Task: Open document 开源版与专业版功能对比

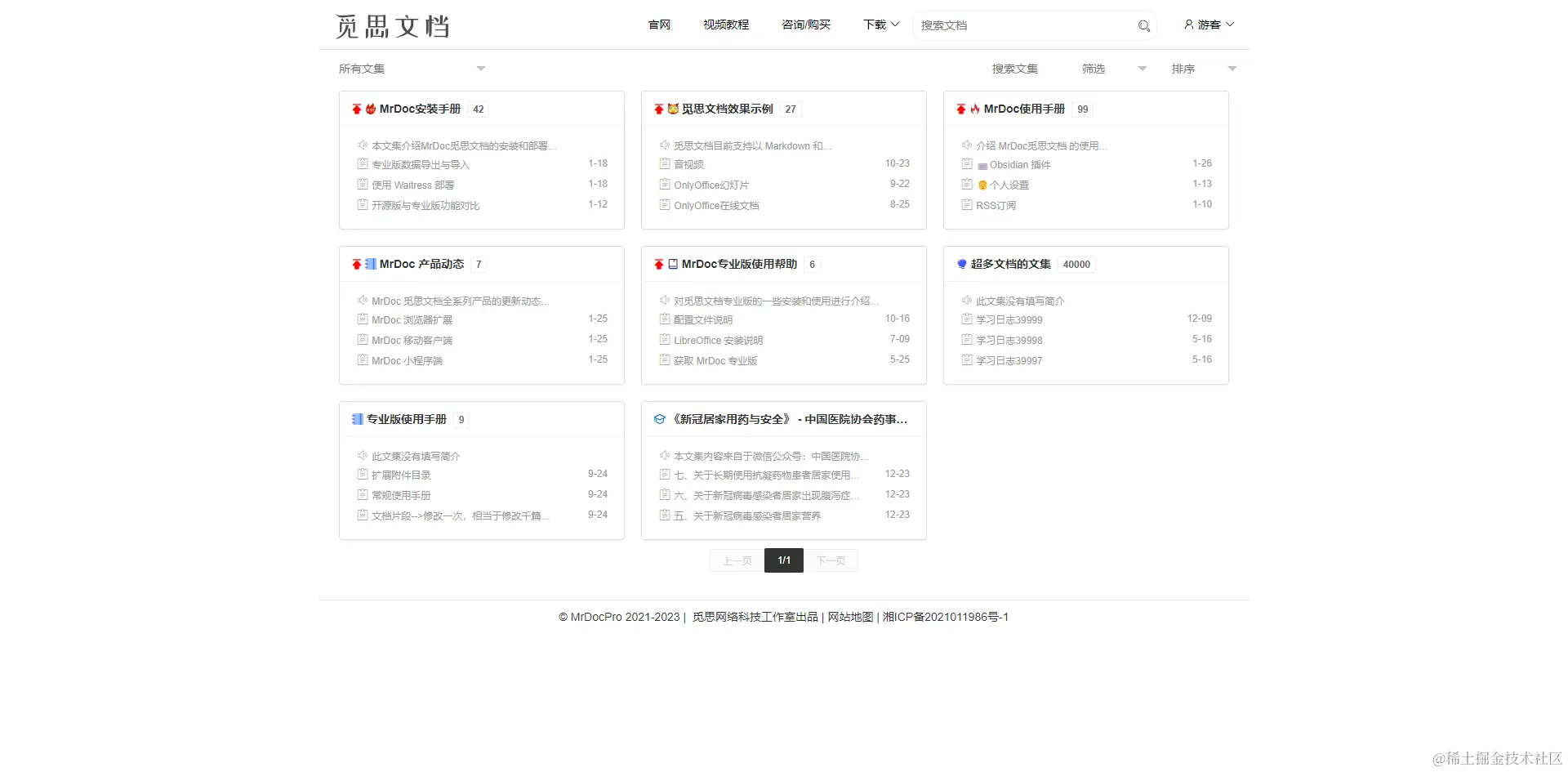Action: [425, 205]
